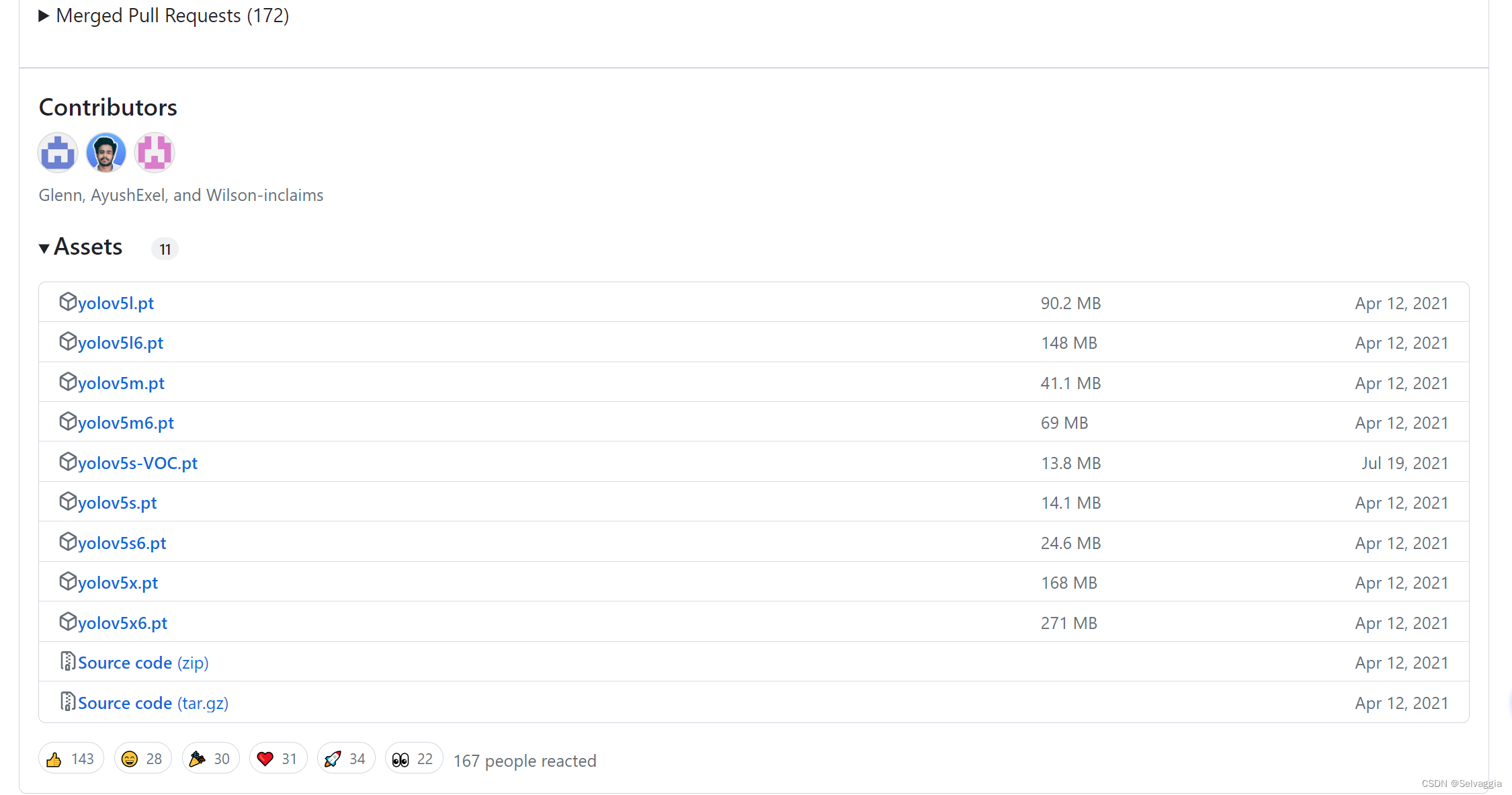Viewport: 1512px width, 795px height.
Task: Click the yolov5l.pt model icon
Action: point(67,302)
